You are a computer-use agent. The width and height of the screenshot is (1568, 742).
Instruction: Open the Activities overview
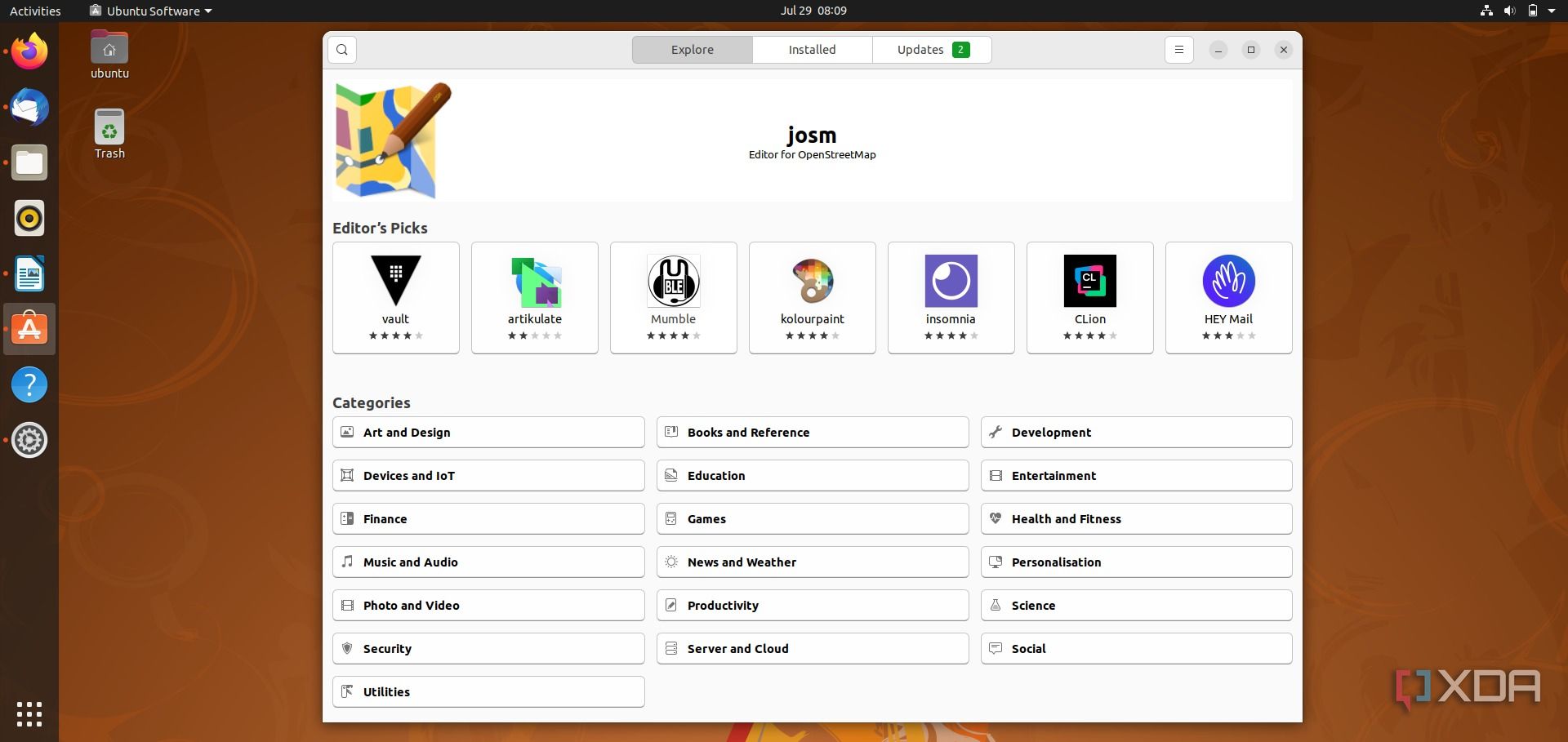(x=35, y=11)
